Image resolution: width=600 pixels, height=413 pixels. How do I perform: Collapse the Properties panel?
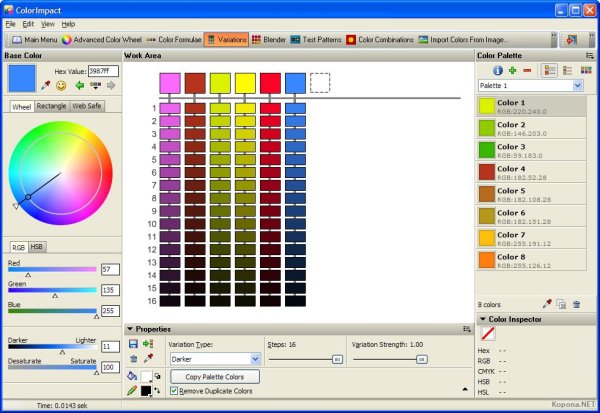(130, 328)
